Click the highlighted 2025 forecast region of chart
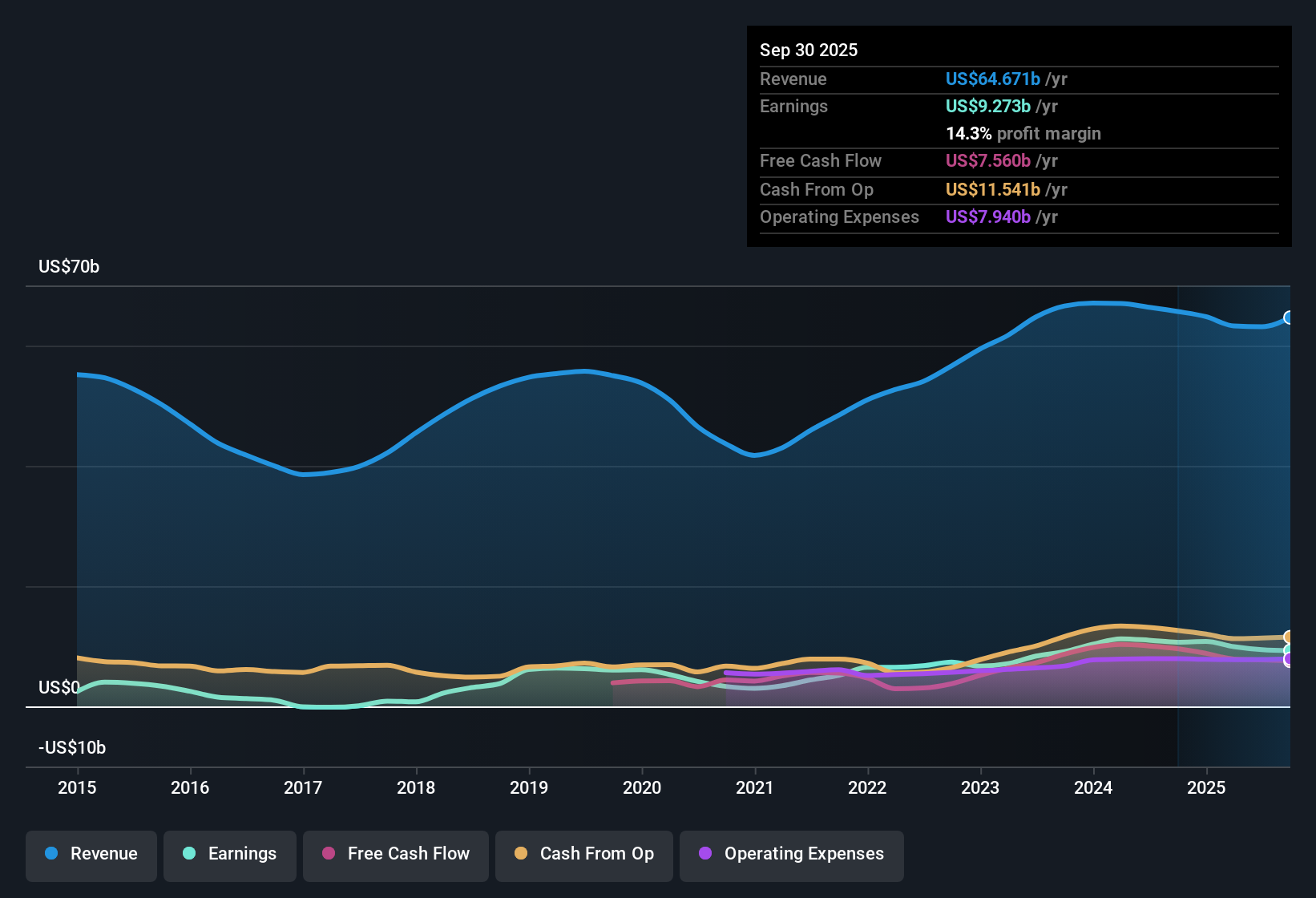Screen dimensions: 1316x898 (1234, 521)
